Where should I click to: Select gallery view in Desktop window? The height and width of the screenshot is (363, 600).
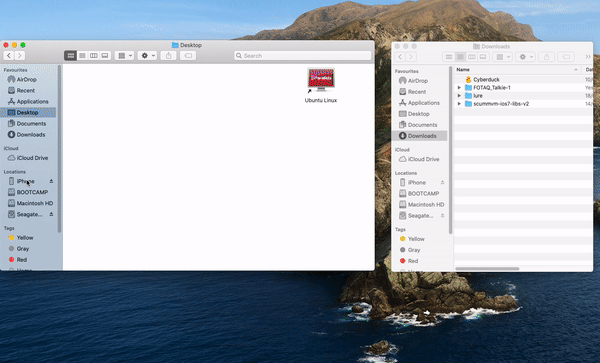click(x=105, y=55)
